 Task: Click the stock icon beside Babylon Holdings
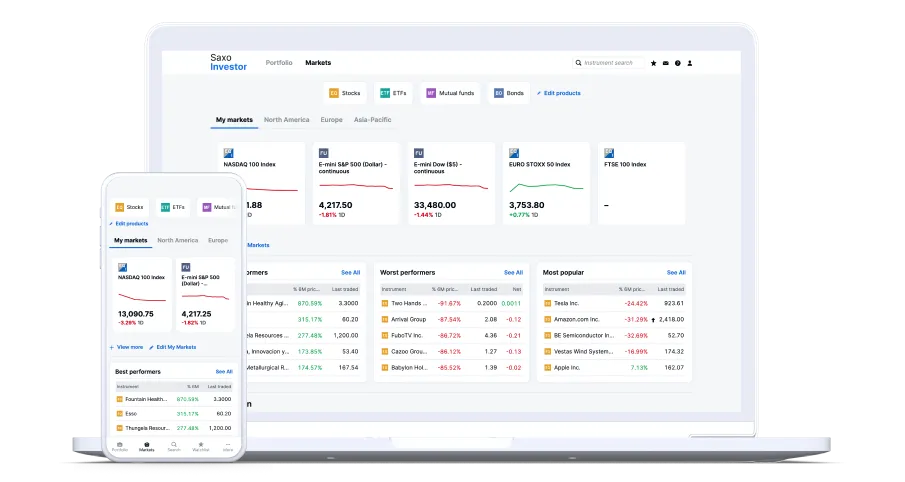[385, 368]
